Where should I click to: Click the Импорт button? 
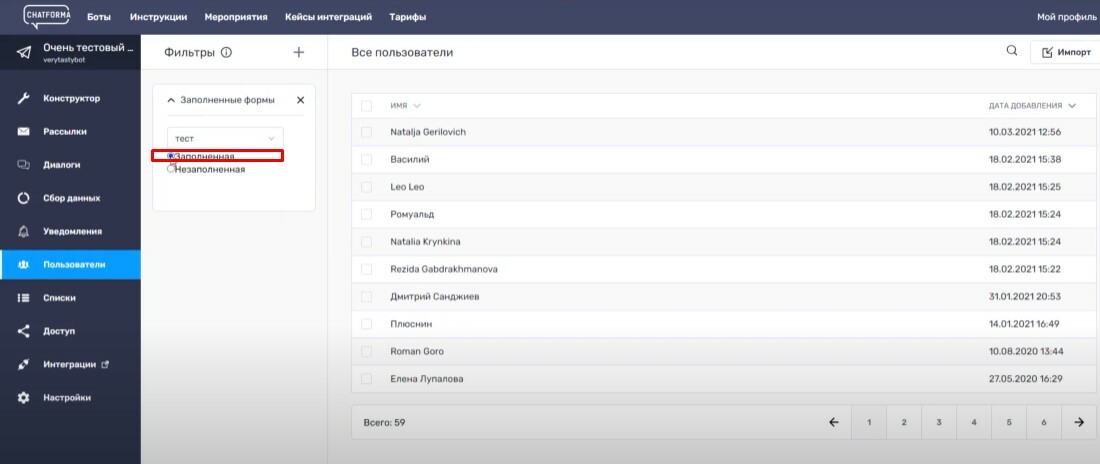point(1065,52)
